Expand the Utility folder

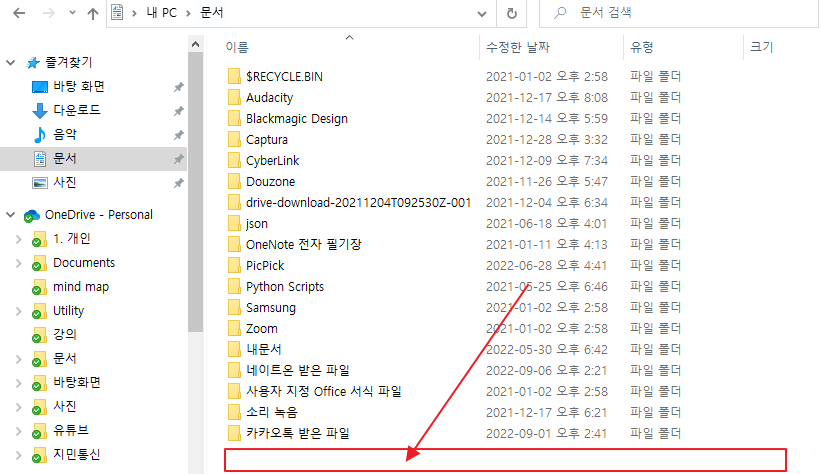18,311
